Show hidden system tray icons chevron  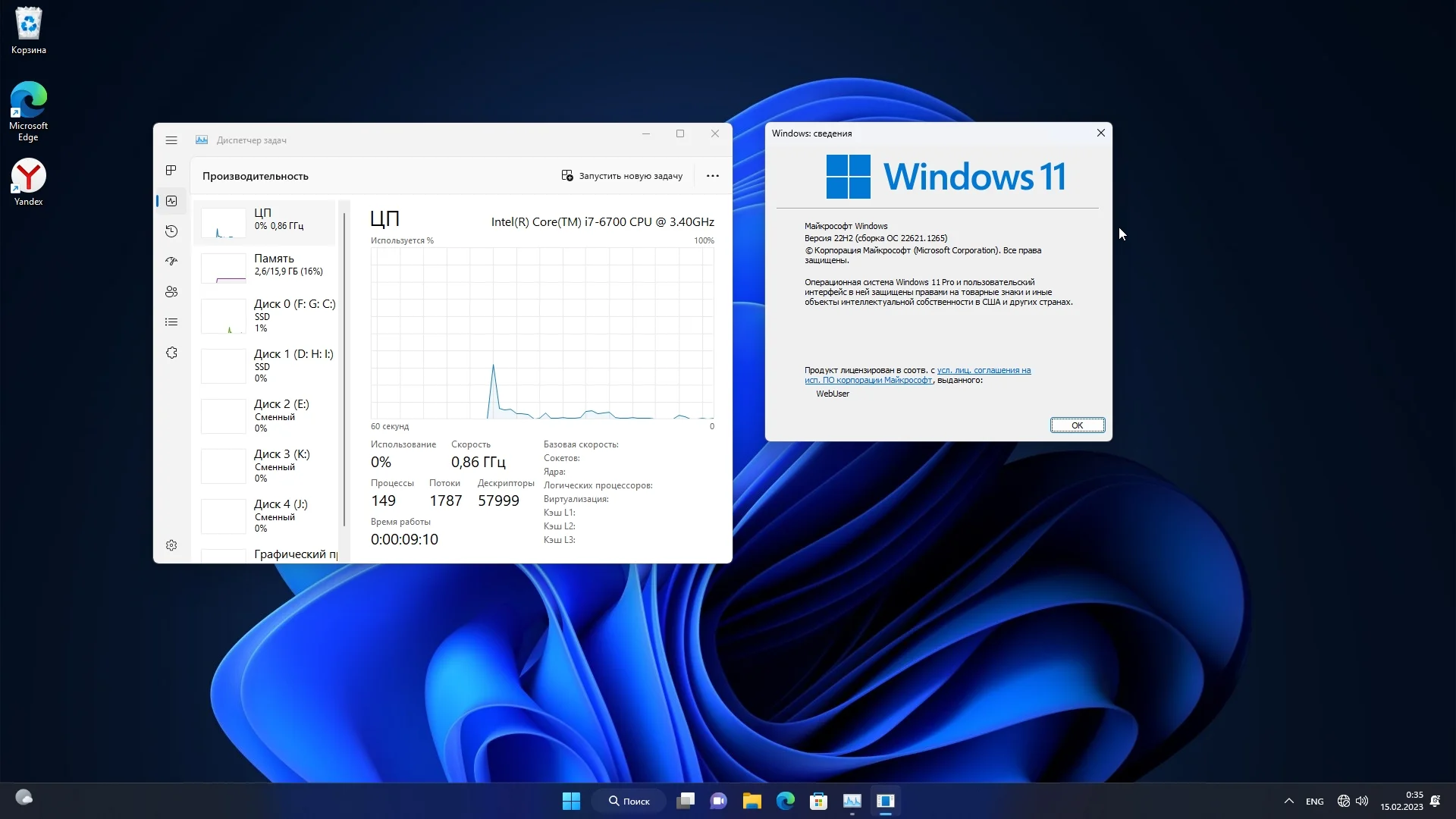point(1288,801)
